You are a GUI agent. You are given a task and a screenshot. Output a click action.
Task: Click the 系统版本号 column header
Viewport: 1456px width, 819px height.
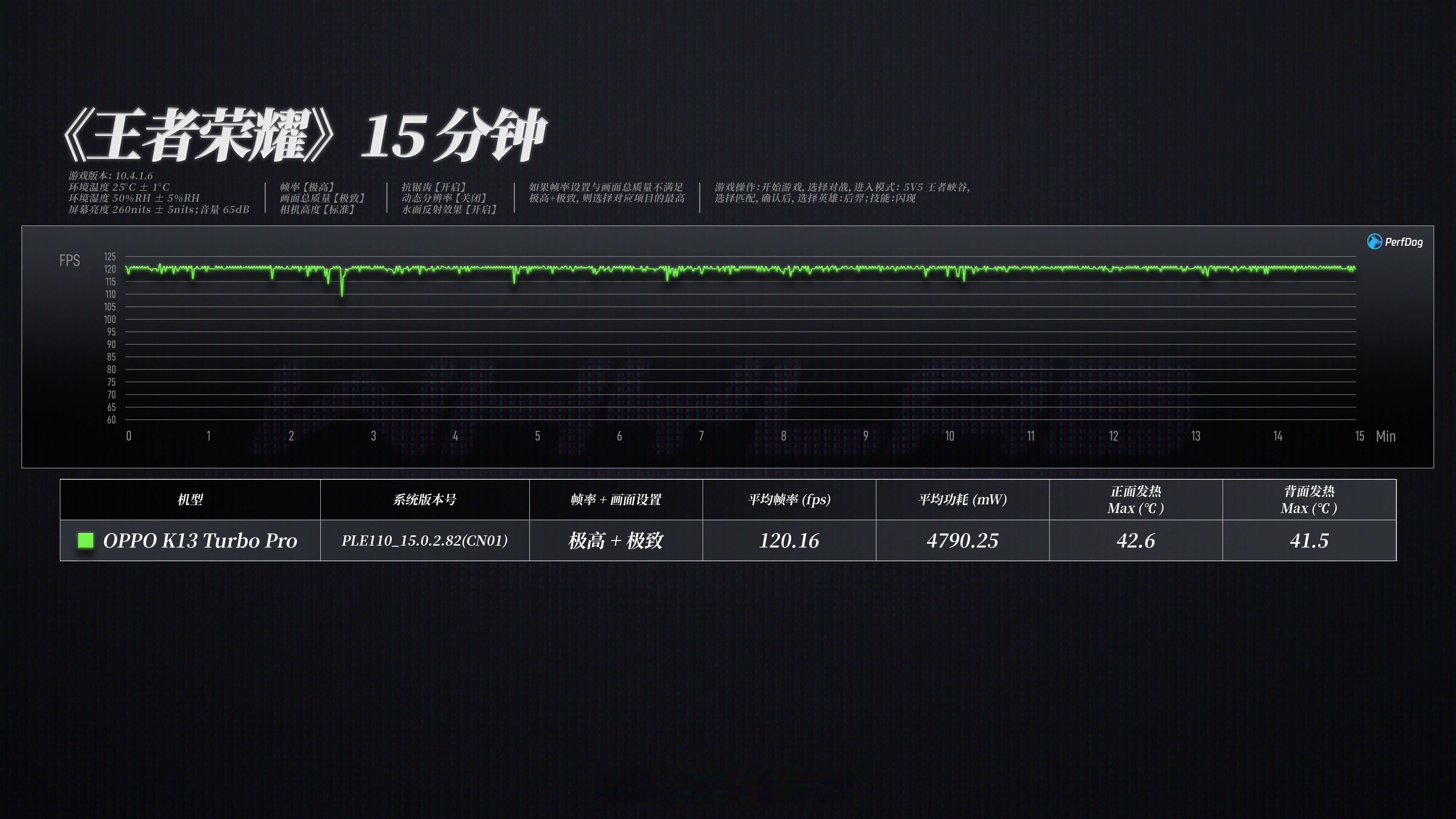coord(425,500)
